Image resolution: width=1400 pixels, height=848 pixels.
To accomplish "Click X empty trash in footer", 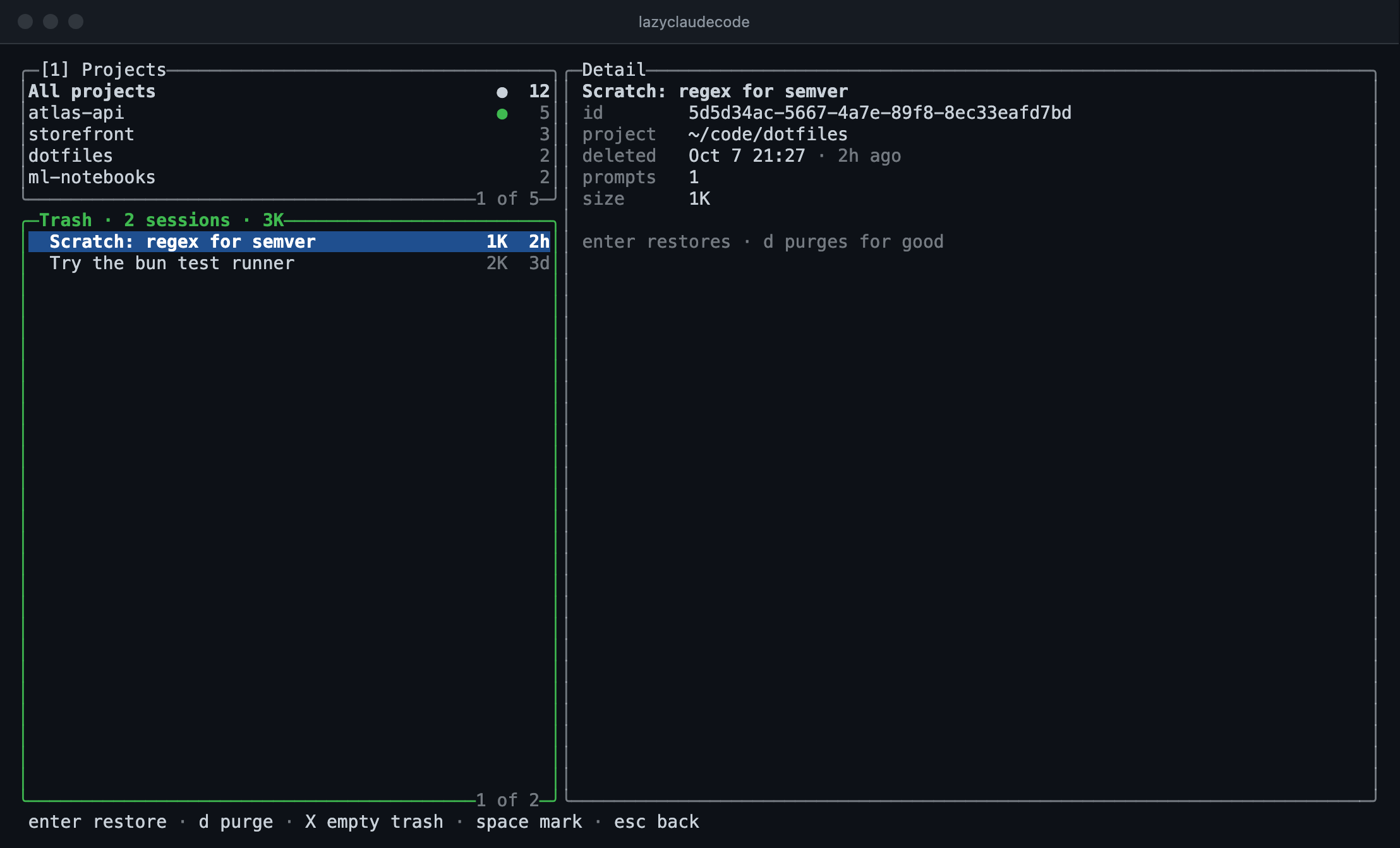I will [x=374, y=822].
